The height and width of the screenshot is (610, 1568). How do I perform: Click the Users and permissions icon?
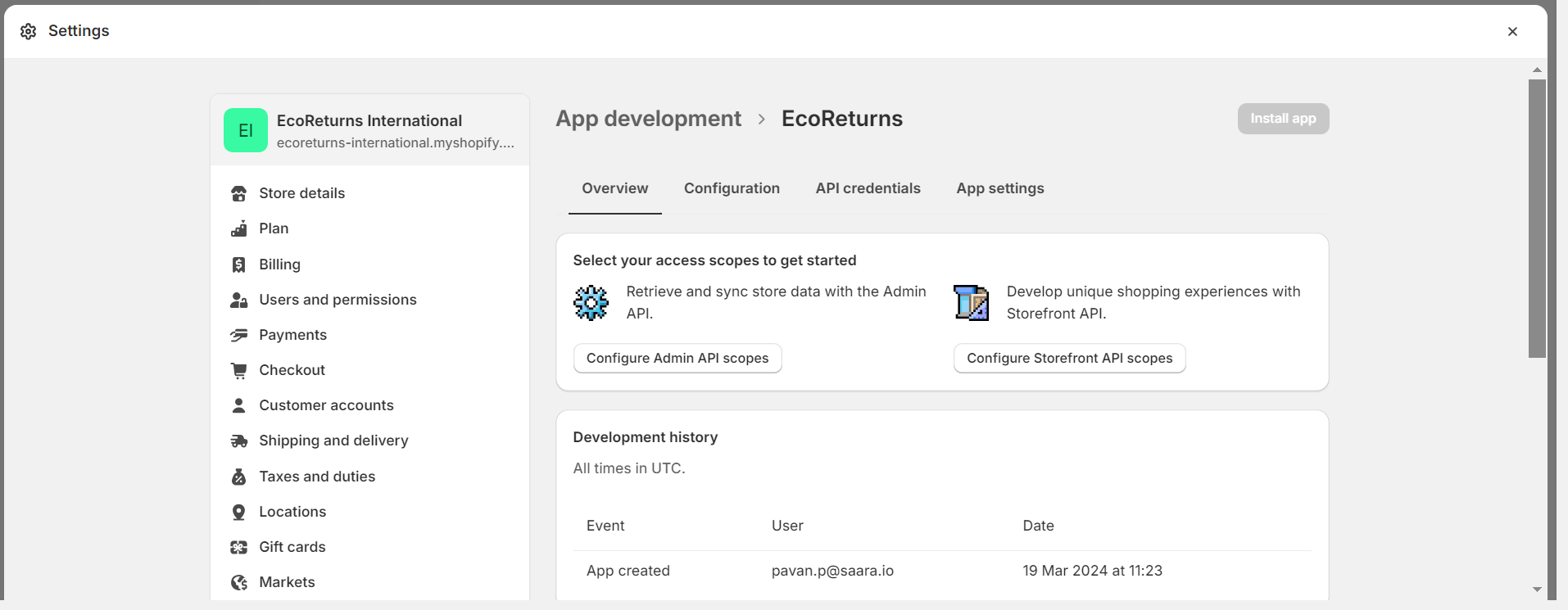[239, 300]
